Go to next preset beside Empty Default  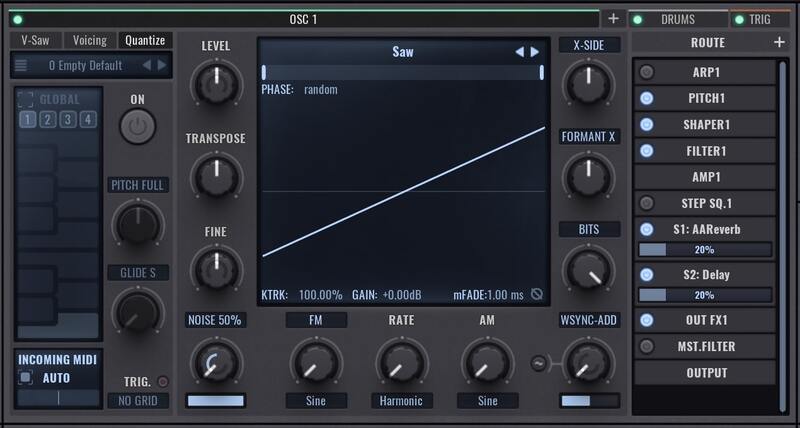[x=162, y=65]
